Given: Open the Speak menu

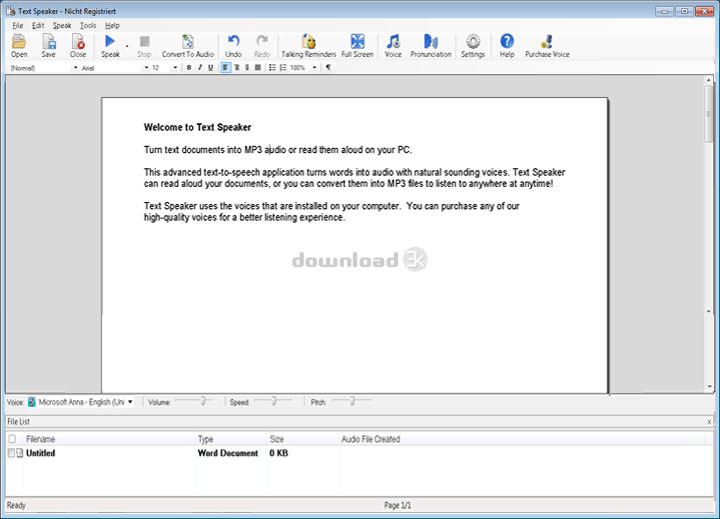Looking at the screenshot, I should click(62, 25).
